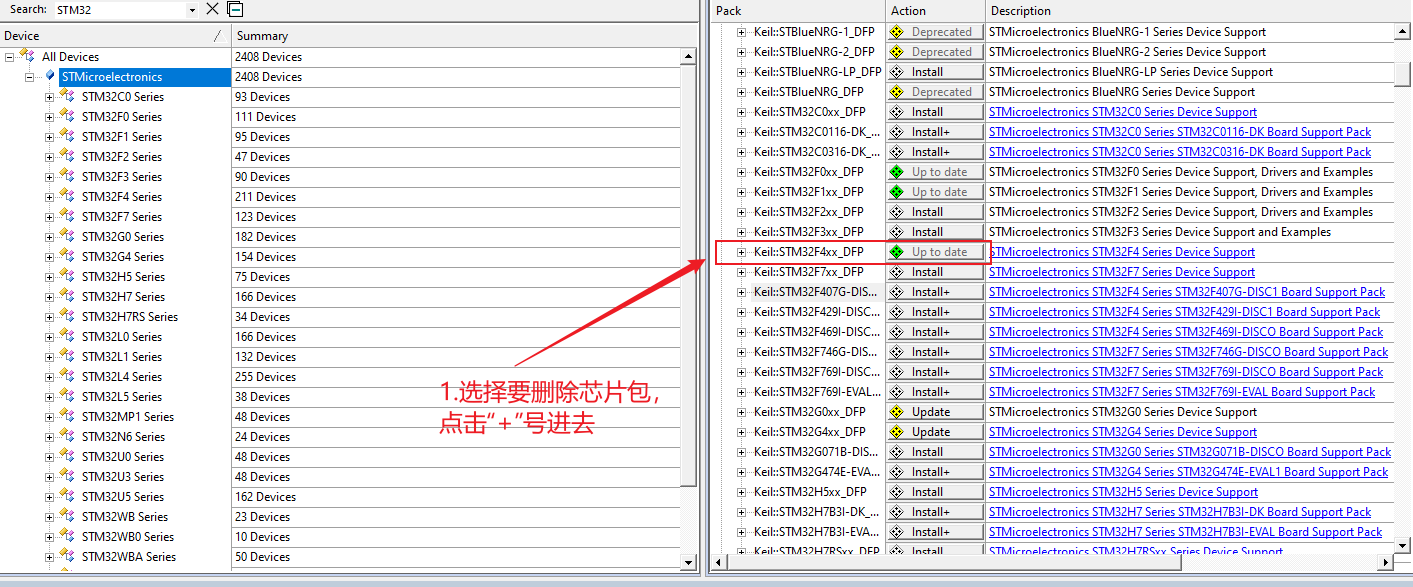Install the Keil::STM32F2xx_DFP pack
Viewport: 1413px width, 587px height.
(x=935, y=212)
